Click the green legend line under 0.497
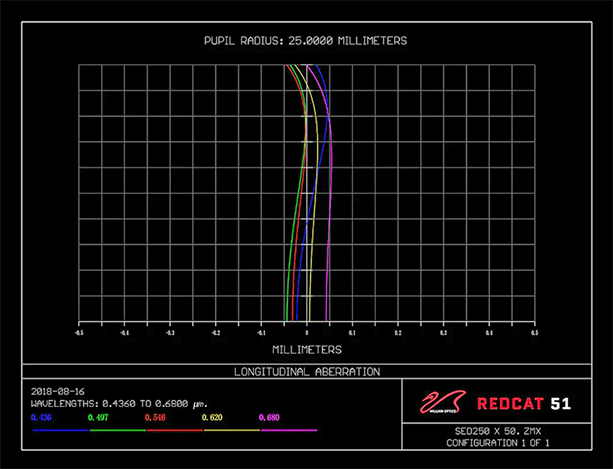 pos(117,430)
